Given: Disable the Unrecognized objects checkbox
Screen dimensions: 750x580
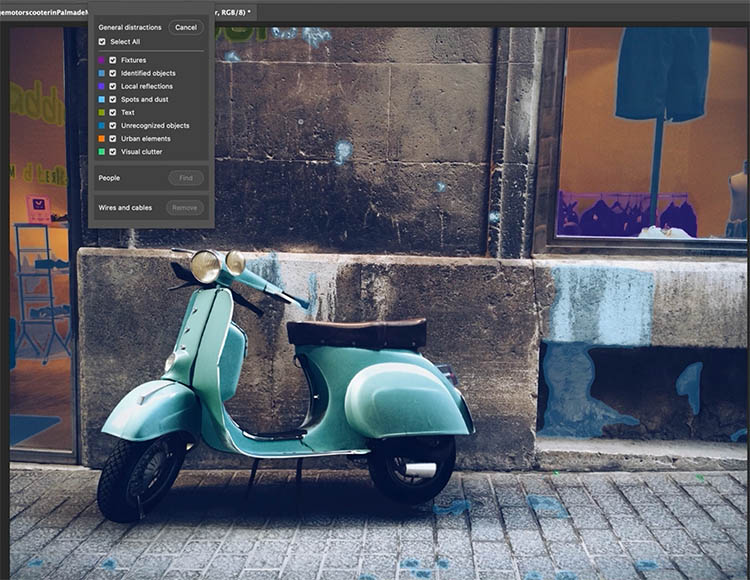Looking at the screenshot, I should tap(113, 125).
